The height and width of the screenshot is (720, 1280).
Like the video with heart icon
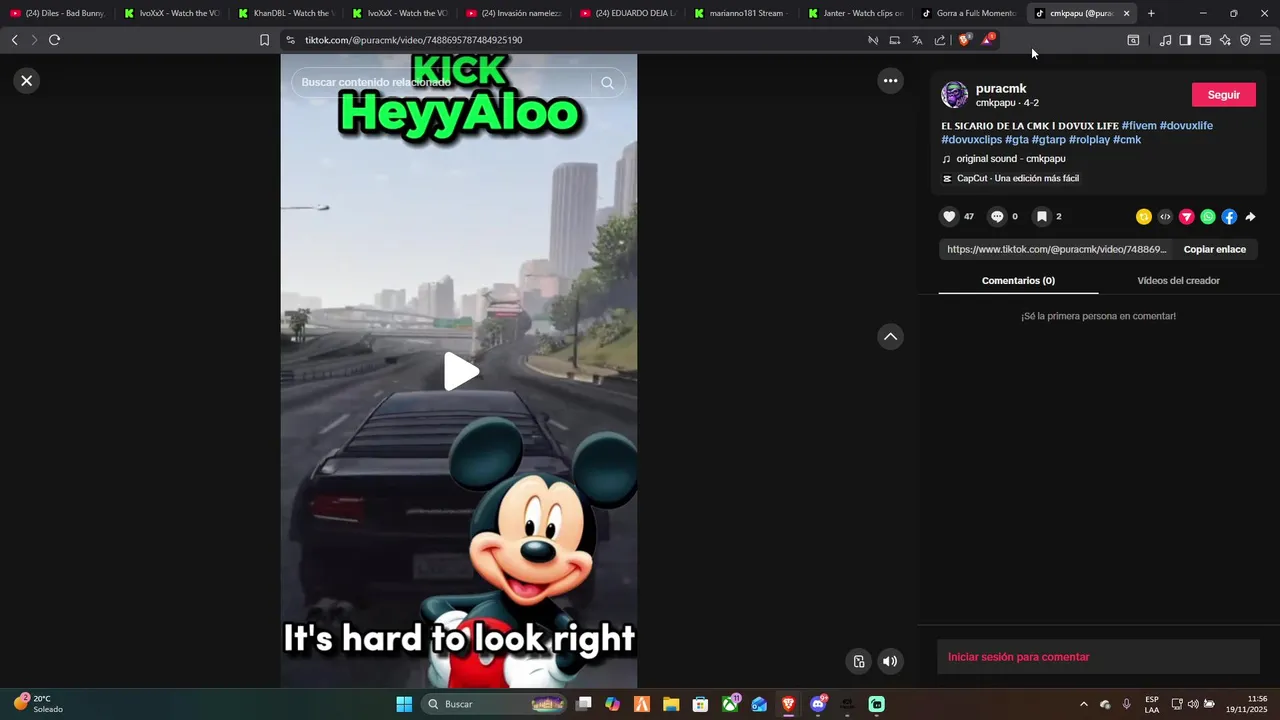click(950, 216)
